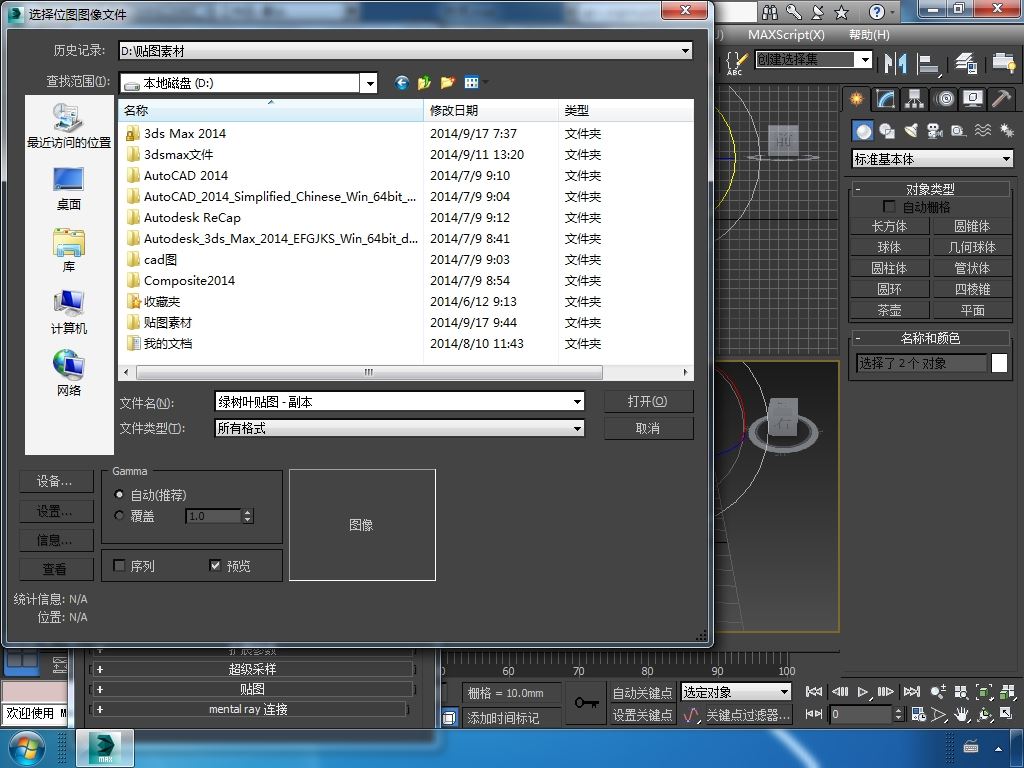This screenshot has height=768, width=1024.
Task: Enable the AutoGrid (自动栅格) checkbox
Action: [x=889, y=206]
